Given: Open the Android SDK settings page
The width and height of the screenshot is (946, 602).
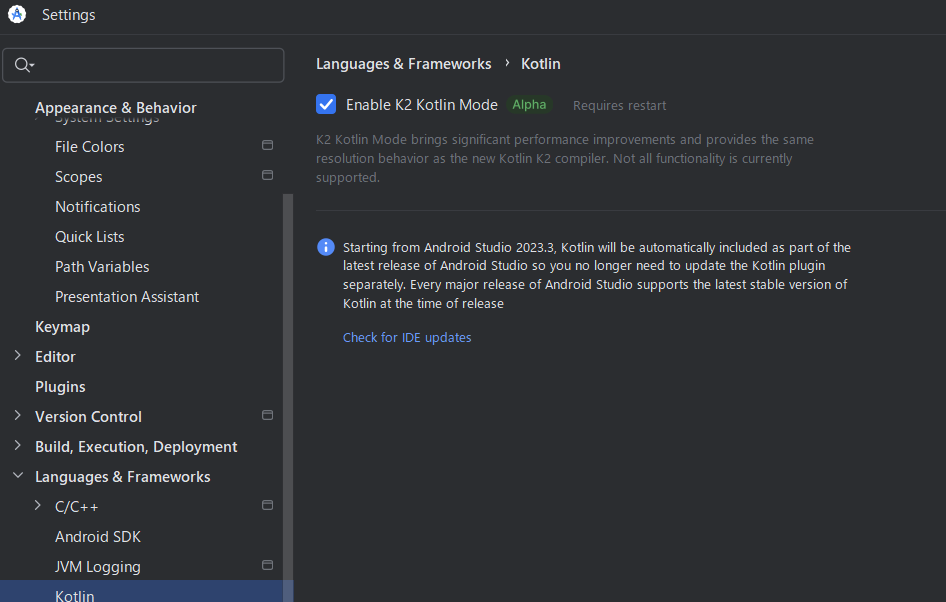Looking at the screenshot, I should (x=98, y=537).
